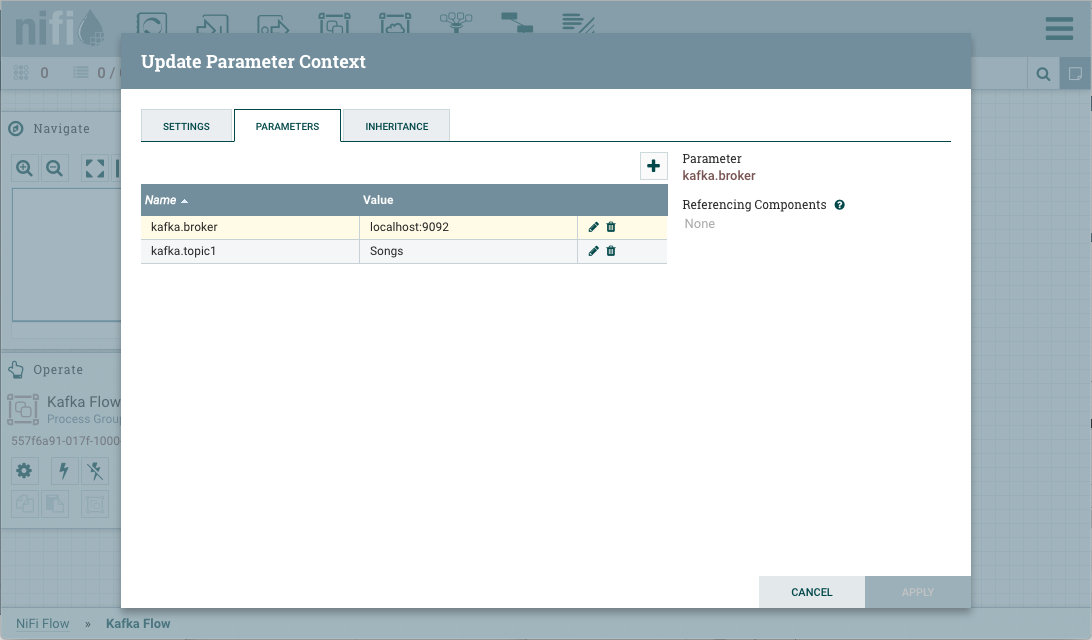This screenshot has height=640, width=1092.
Task: Click the search magnifier icon
Action: (x=1043, y=74)
